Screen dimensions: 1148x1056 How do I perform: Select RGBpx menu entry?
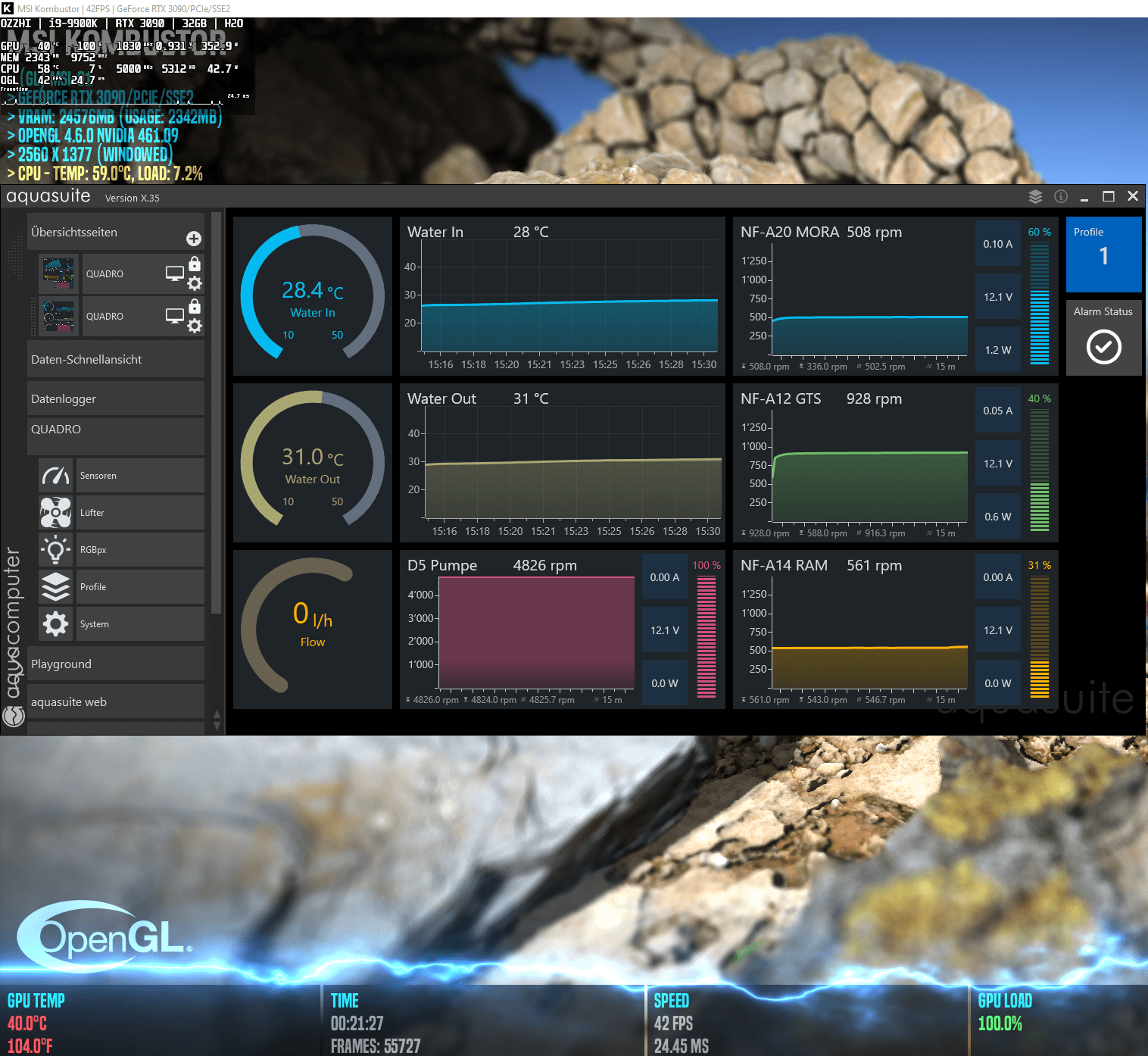[140, 550]
